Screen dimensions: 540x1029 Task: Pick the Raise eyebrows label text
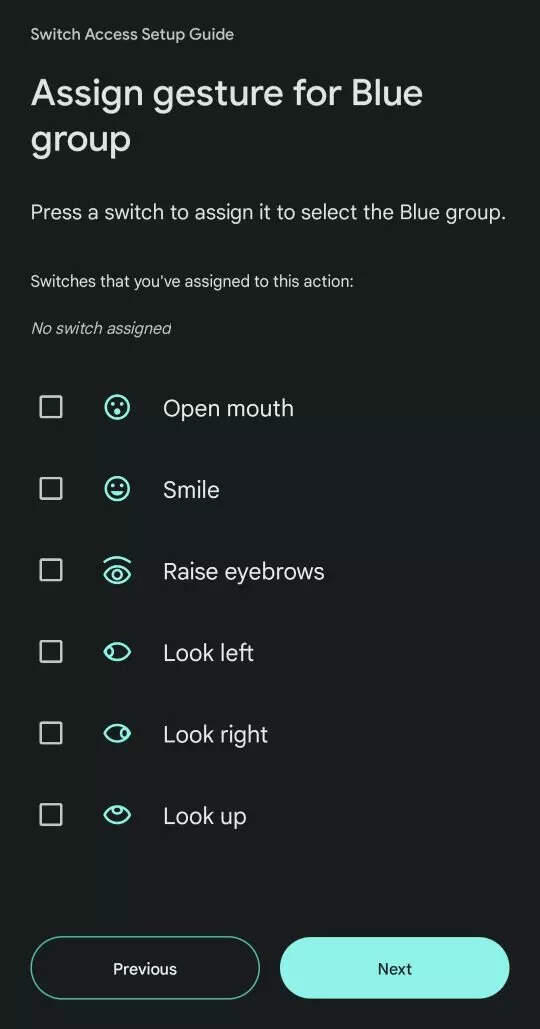pos(244,572)
